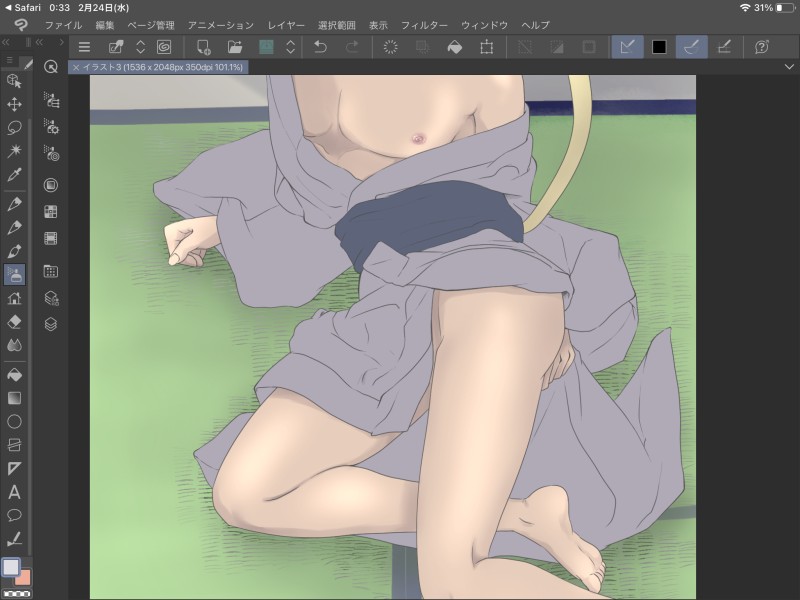800x600 pixels.
Task: Select the Blend tool
Action: [x=14, y=345]
